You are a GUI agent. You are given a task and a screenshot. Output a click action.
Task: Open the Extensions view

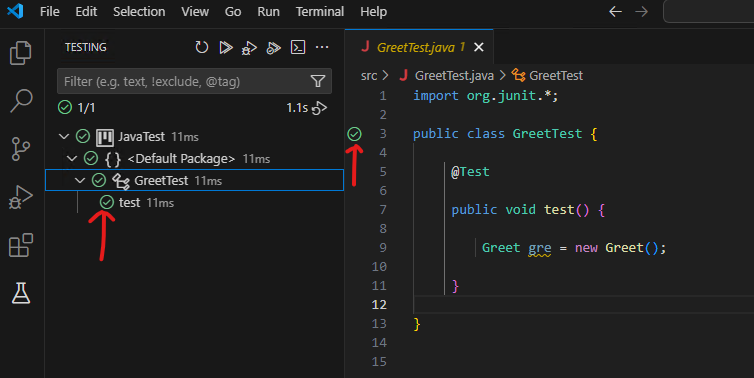pyautogui.click(x=21, y=245)
